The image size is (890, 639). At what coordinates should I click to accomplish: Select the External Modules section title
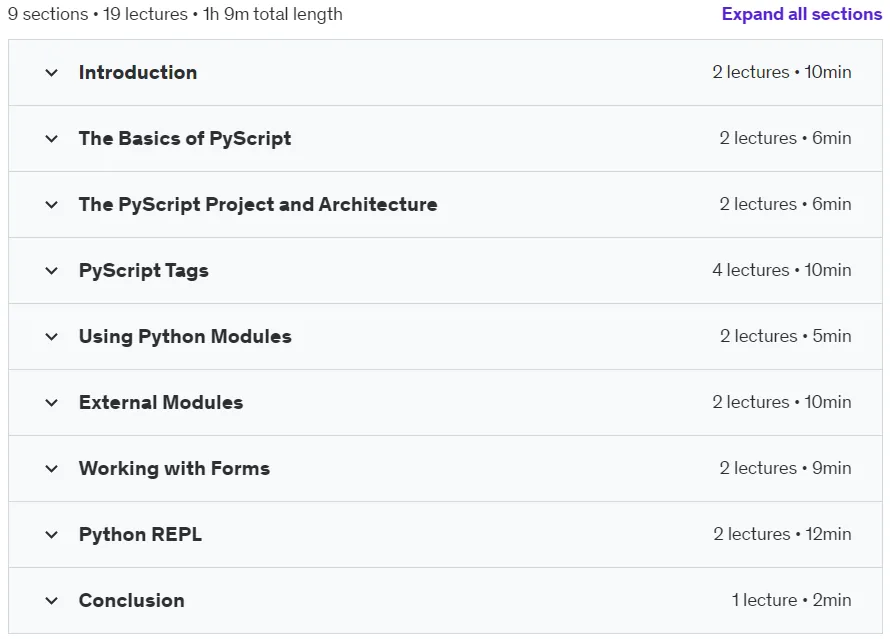click(x=161, y=402)
